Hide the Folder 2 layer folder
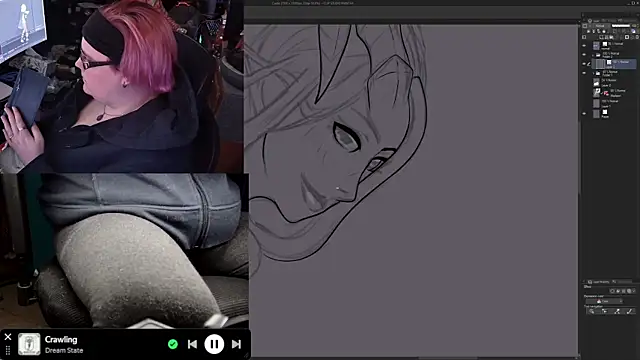This screenshot has height=360, width=640. (x=584, y=55)
